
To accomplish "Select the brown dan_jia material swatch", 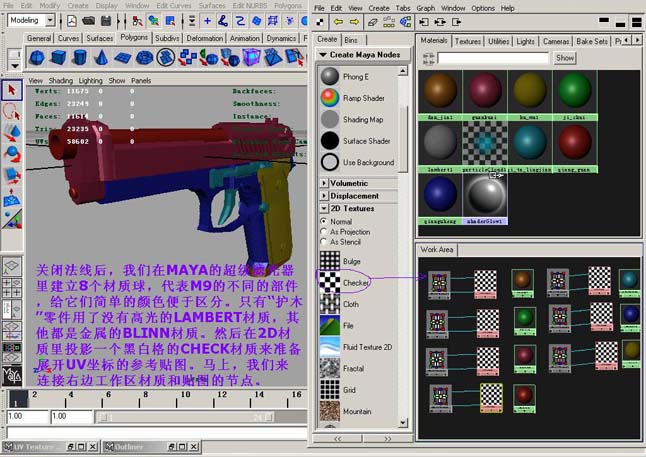I will (x=440, y=92).
